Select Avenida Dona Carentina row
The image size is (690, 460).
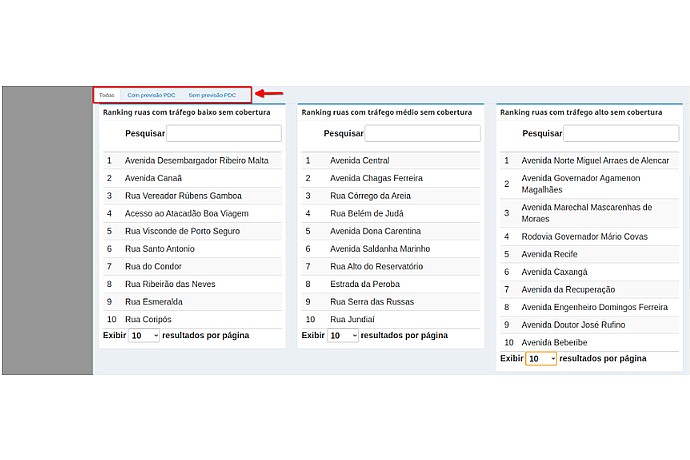pos(391,231)
